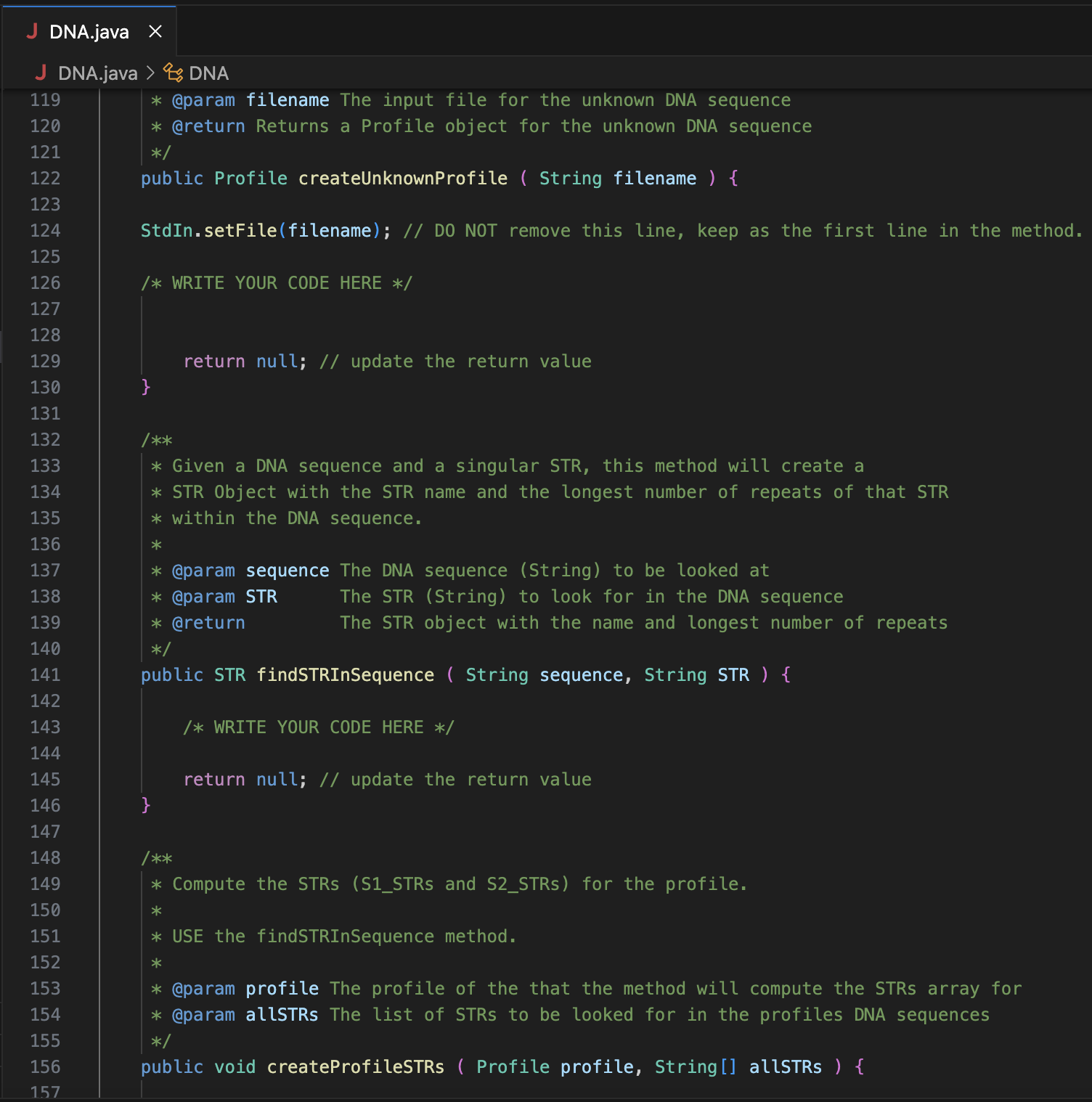Click the filename parameter on line 122

[x=655, y=179]
